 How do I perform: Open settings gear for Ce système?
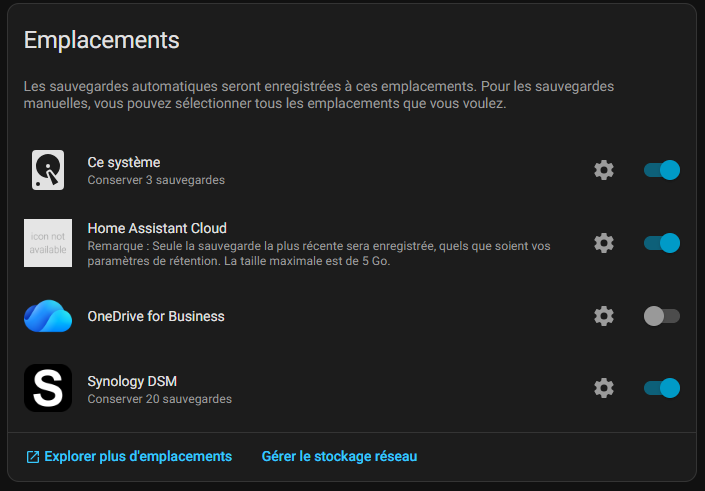point(604,170)
